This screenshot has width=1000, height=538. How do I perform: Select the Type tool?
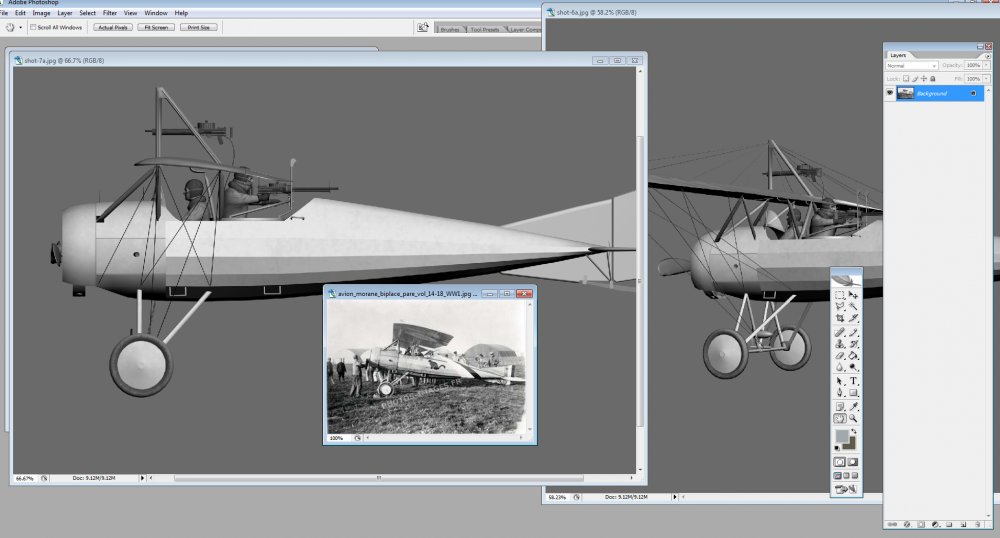point(853,381)
